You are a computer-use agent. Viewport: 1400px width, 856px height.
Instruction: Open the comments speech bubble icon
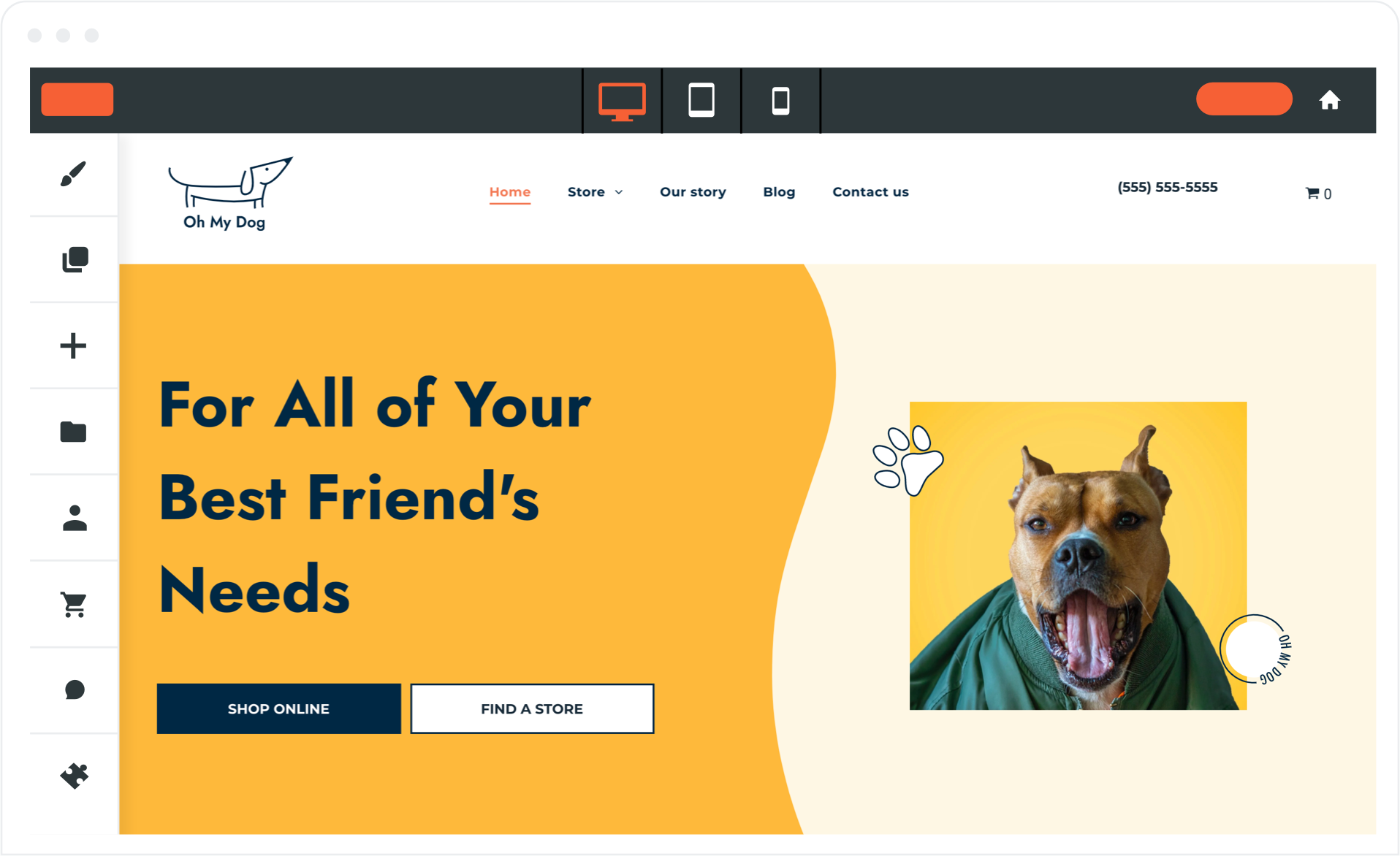coord(74,689)
